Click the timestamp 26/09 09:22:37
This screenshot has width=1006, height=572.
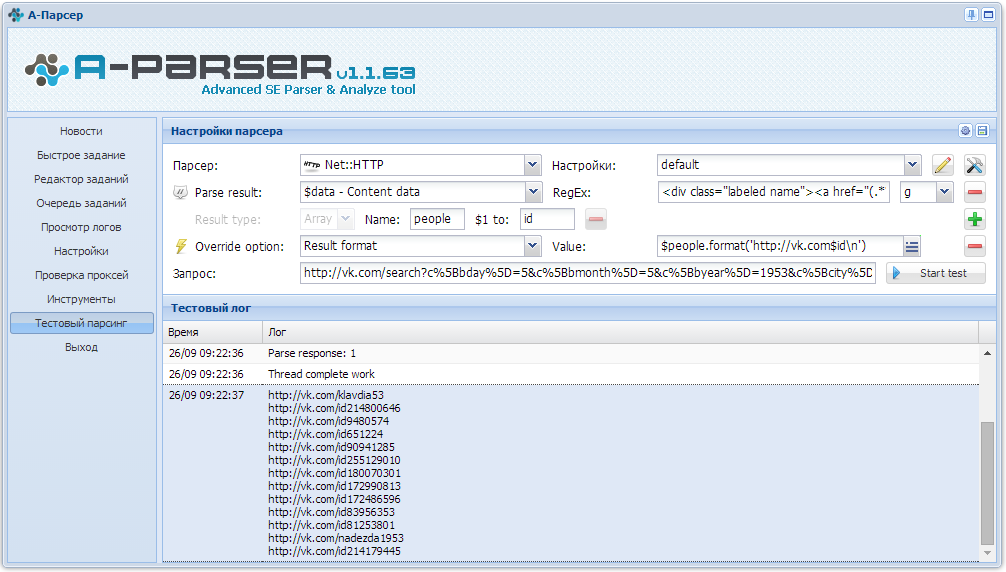click(x=207, y=395)
